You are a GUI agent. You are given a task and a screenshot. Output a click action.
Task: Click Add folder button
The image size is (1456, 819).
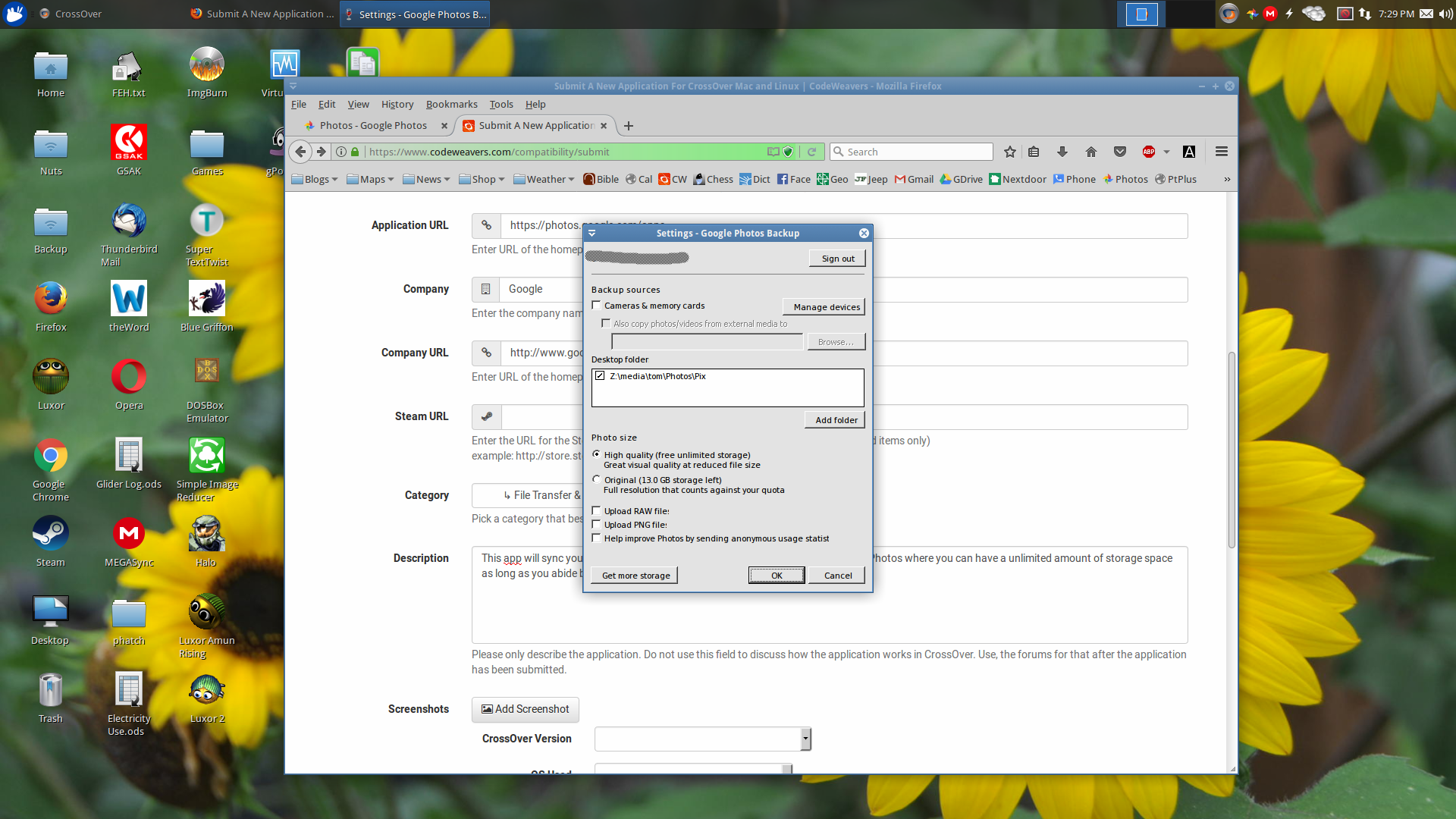pos(836,420)
